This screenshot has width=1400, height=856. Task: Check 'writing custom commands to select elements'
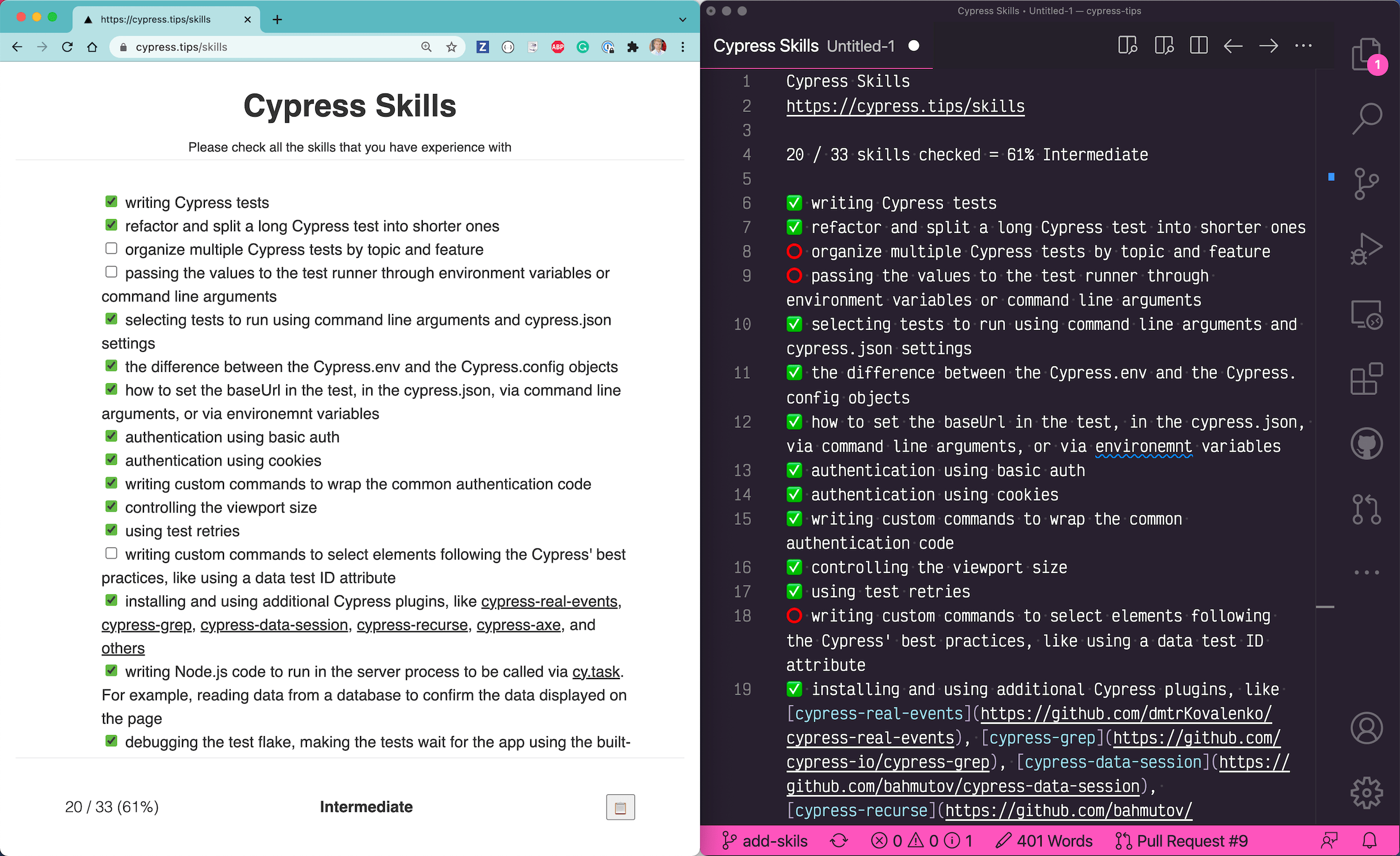111,553
